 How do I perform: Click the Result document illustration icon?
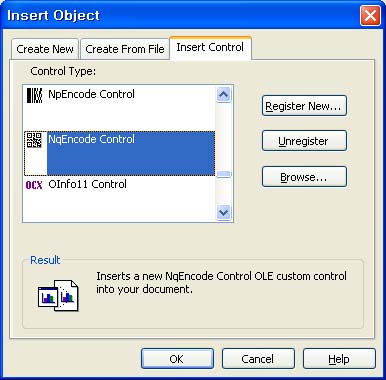pyautogui.click(x=58, y=295)
